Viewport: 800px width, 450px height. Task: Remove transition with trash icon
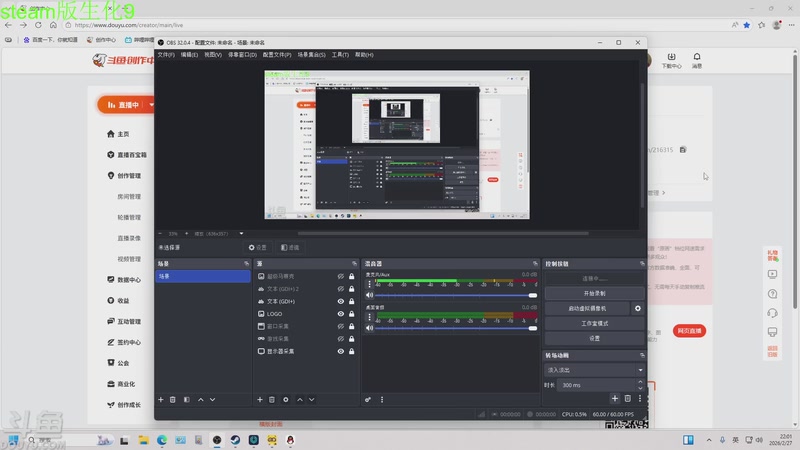pyautogui.click(x=628, y=398)
